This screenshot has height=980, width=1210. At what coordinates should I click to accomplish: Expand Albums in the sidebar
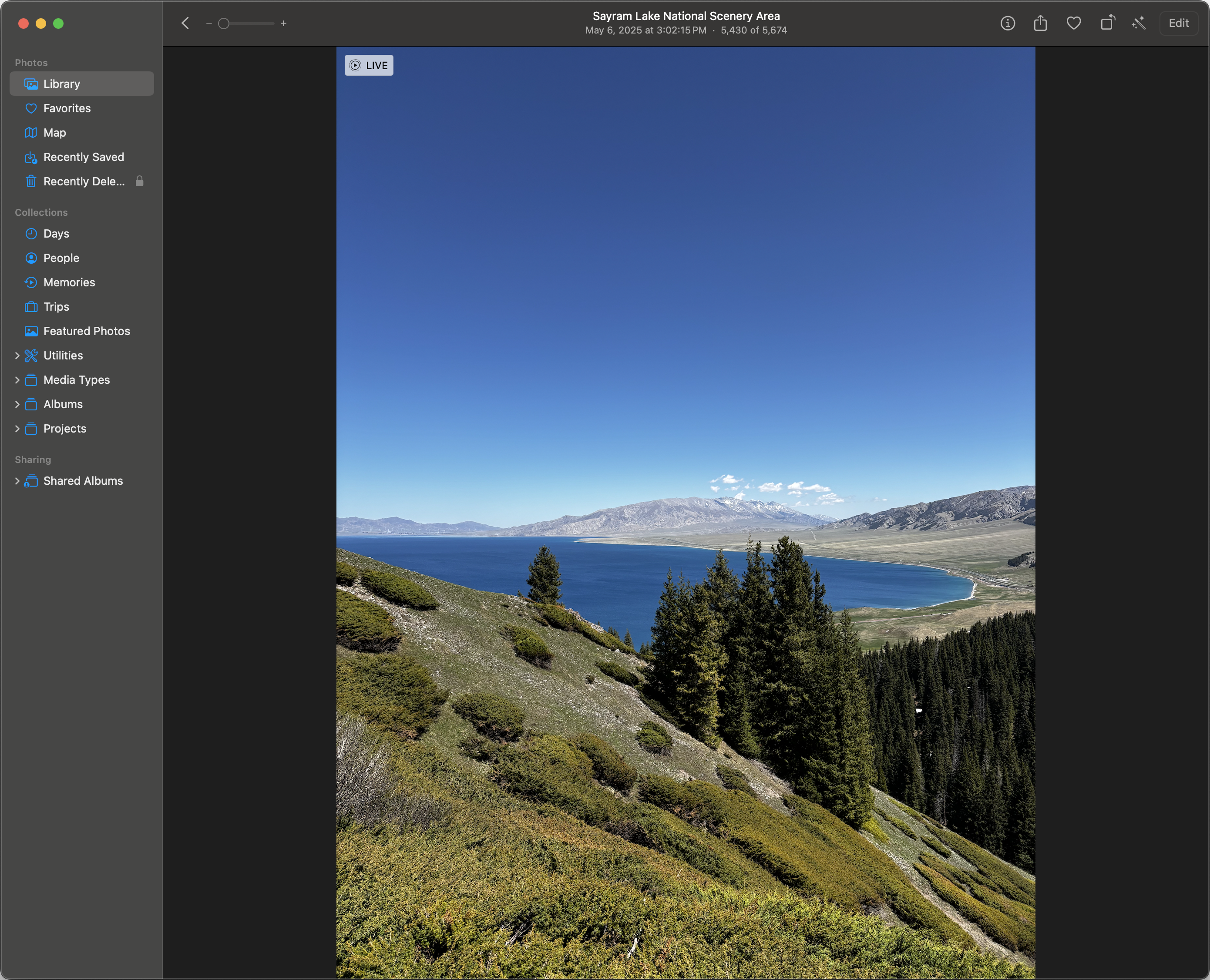pyautogui.click(x=17, y=404)
